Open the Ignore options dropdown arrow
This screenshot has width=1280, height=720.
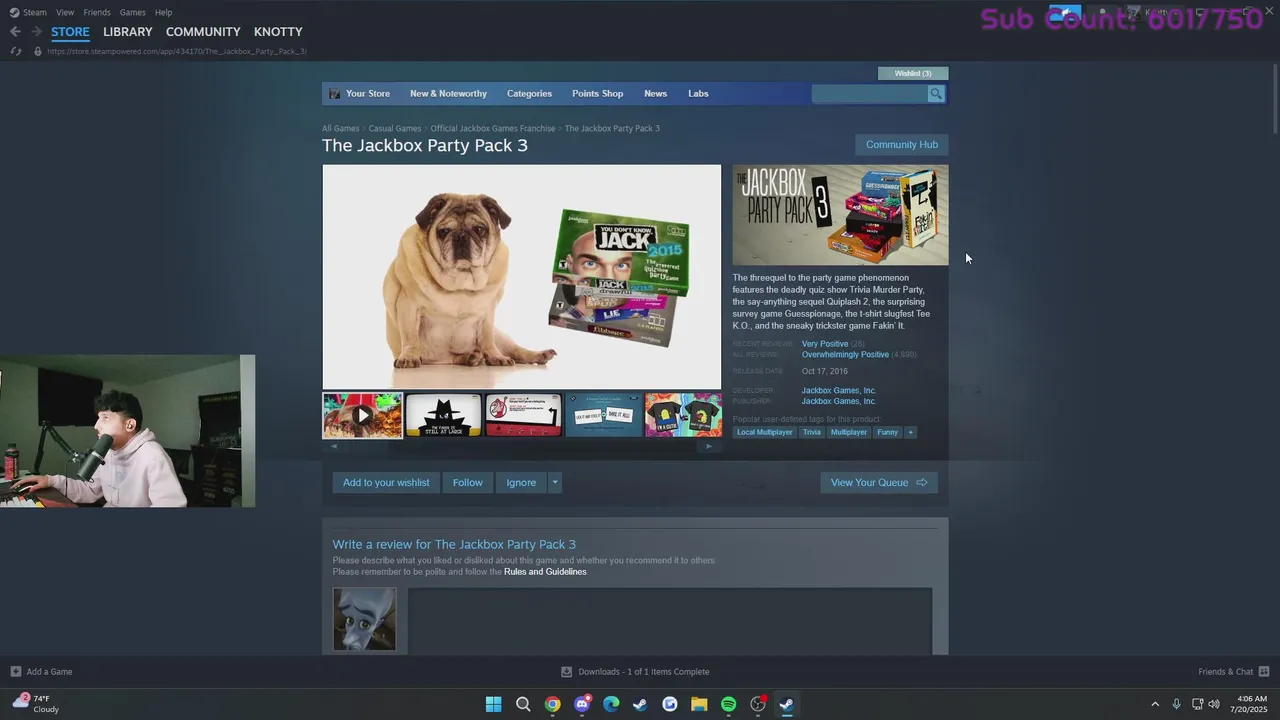coord(555,483)
